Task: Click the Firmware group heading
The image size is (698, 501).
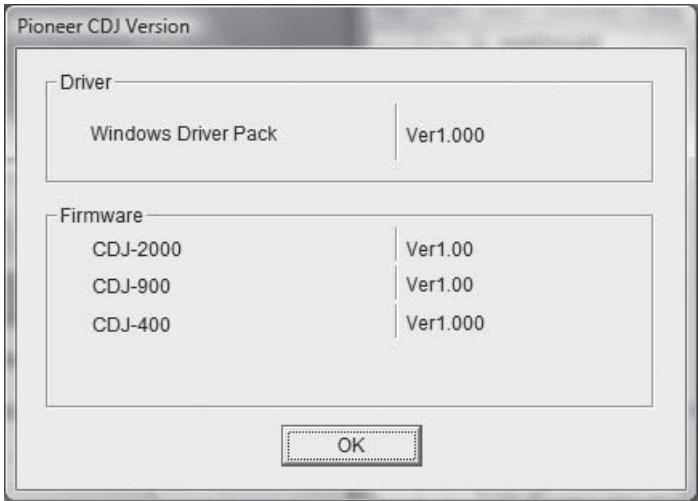Action: [x=101, y=216]
